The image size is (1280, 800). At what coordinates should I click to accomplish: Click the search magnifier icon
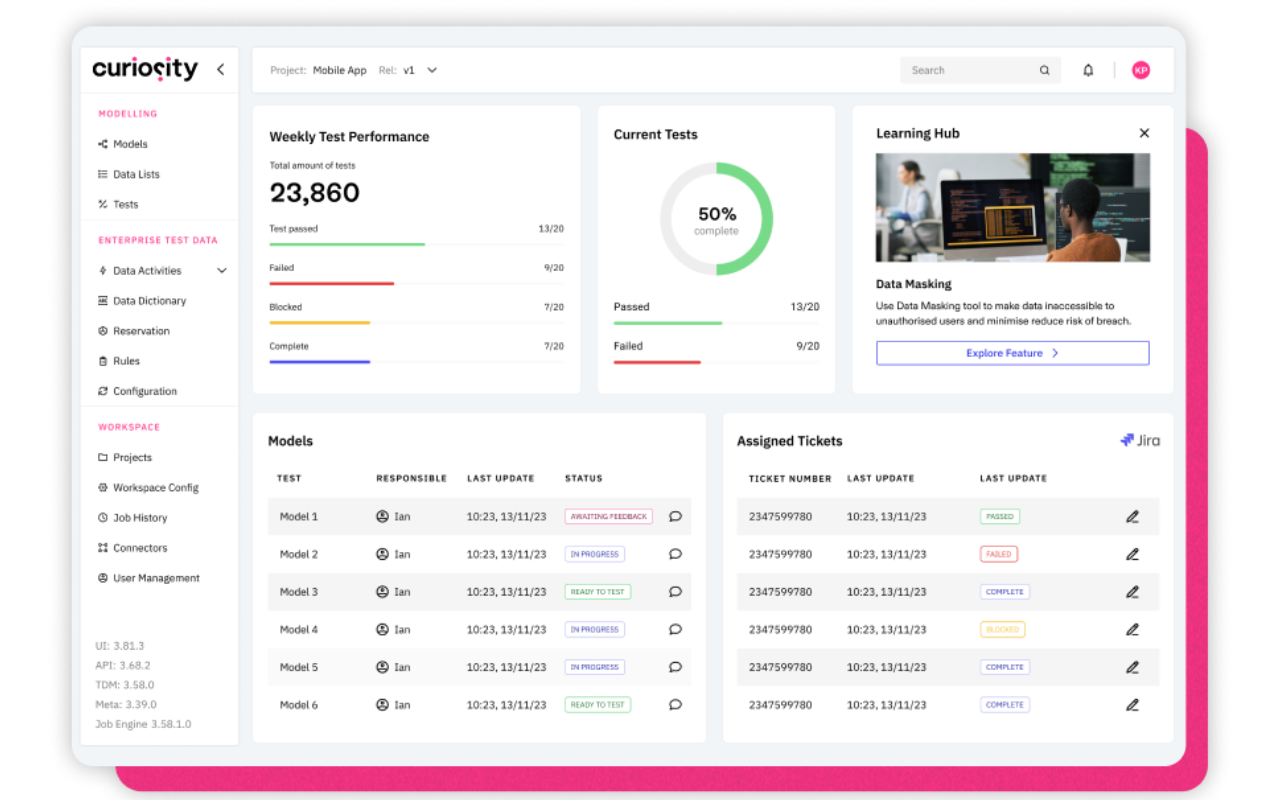click(1044, 70)
